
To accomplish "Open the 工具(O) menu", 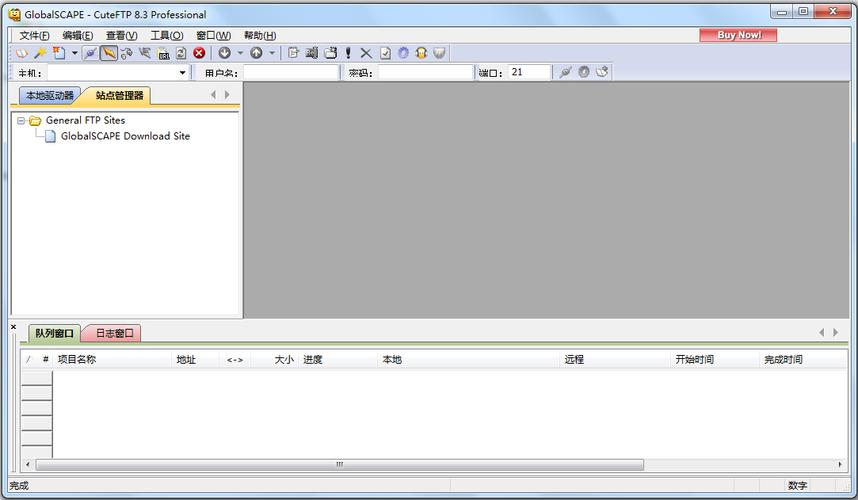I will [x=166, y=35].
